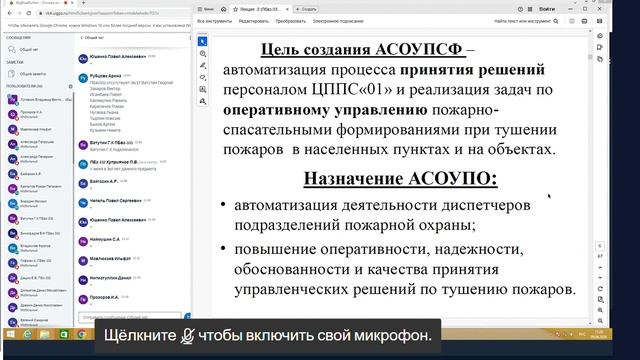
Task: Open the stamp signature tool in Acrobat toolbar
Action: pyautogui.click(x=203, y=101)
